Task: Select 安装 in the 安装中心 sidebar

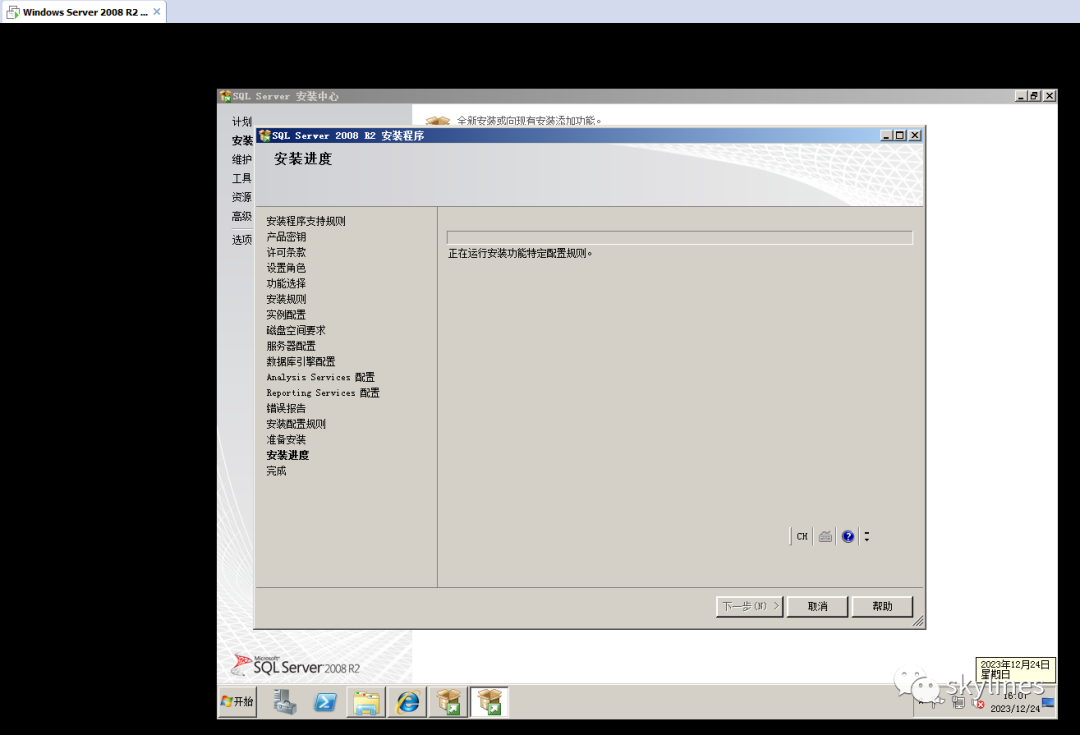Action: coord(242,141)
